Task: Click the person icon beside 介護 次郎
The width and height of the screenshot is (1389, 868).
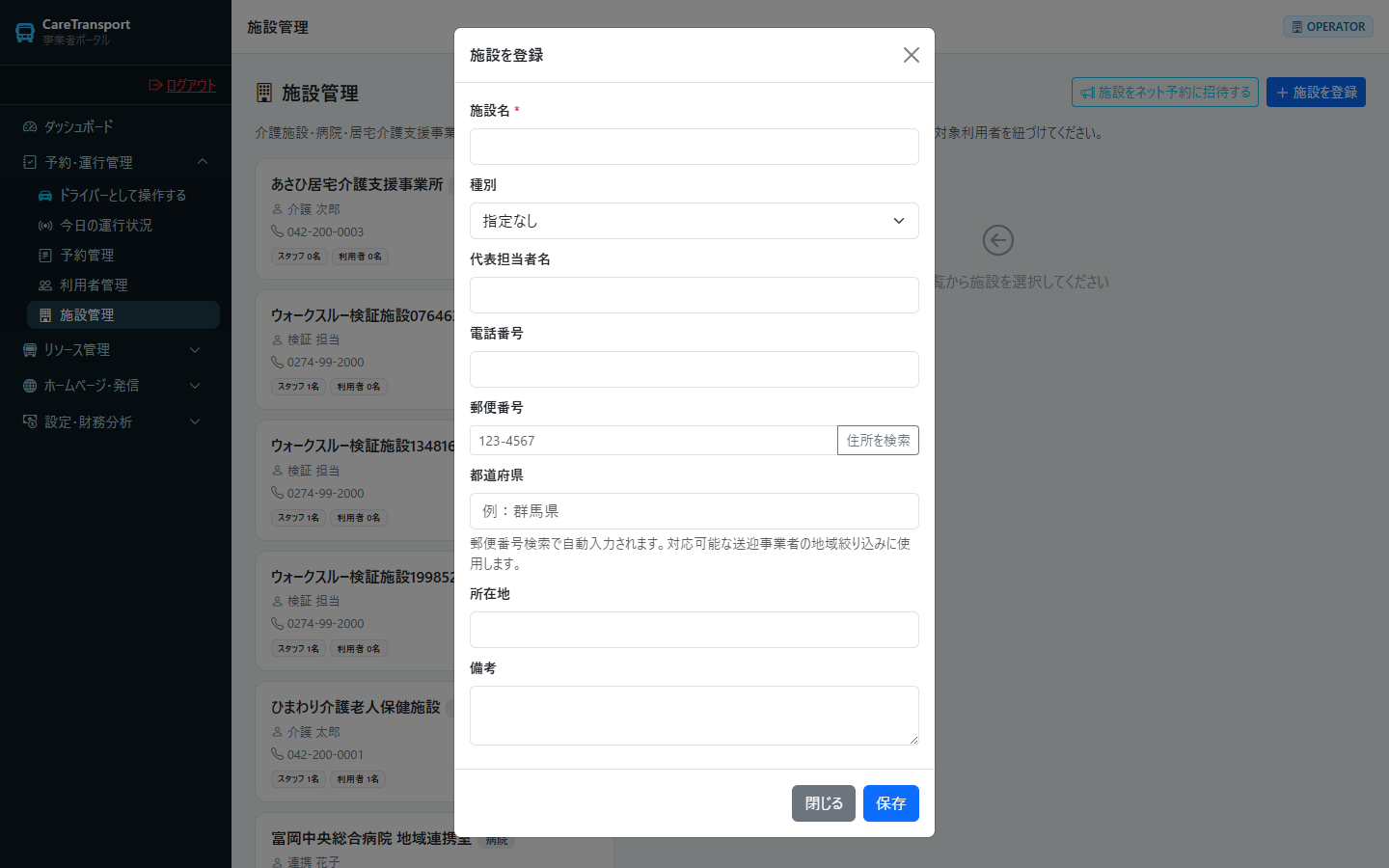Action: tap(278, 209)
